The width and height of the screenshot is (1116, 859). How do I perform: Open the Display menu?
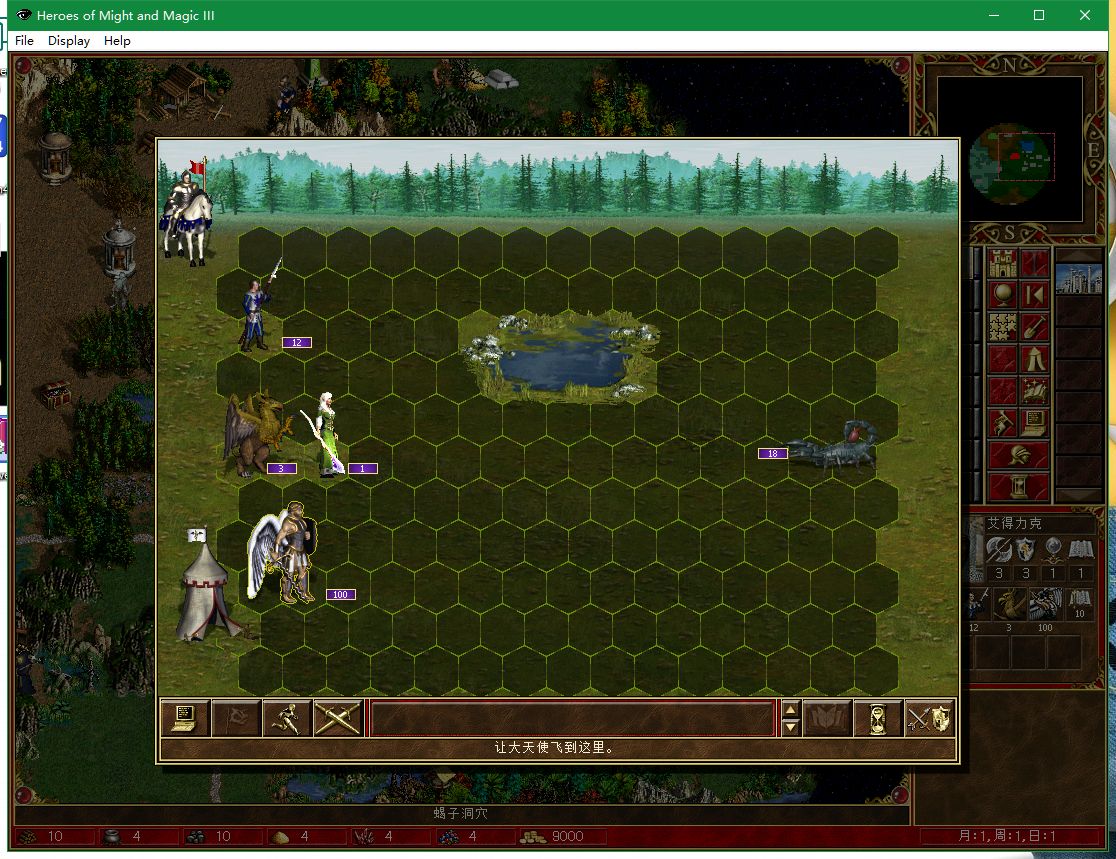(69, 41)
